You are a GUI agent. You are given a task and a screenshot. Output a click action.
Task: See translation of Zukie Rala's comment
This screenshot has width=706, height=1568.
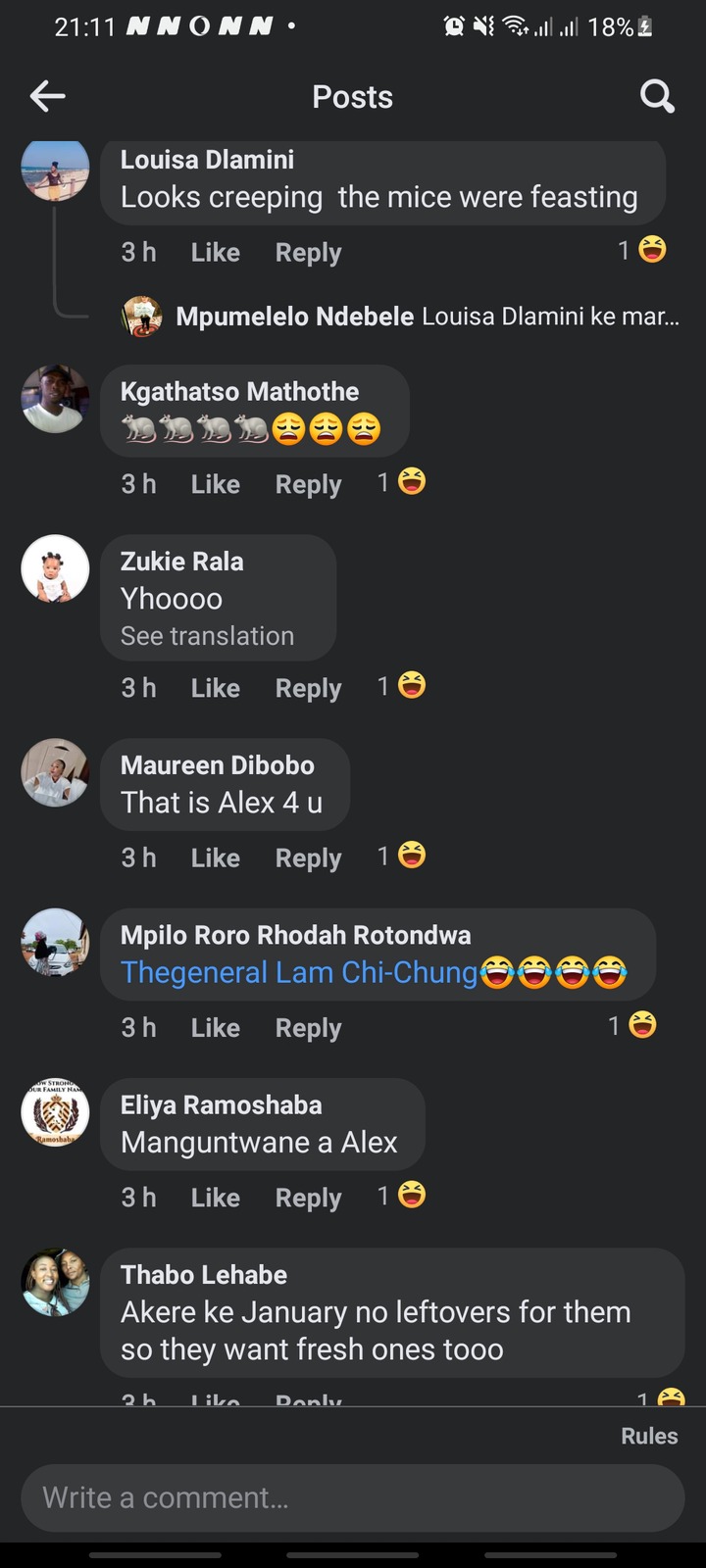[207, 636]
